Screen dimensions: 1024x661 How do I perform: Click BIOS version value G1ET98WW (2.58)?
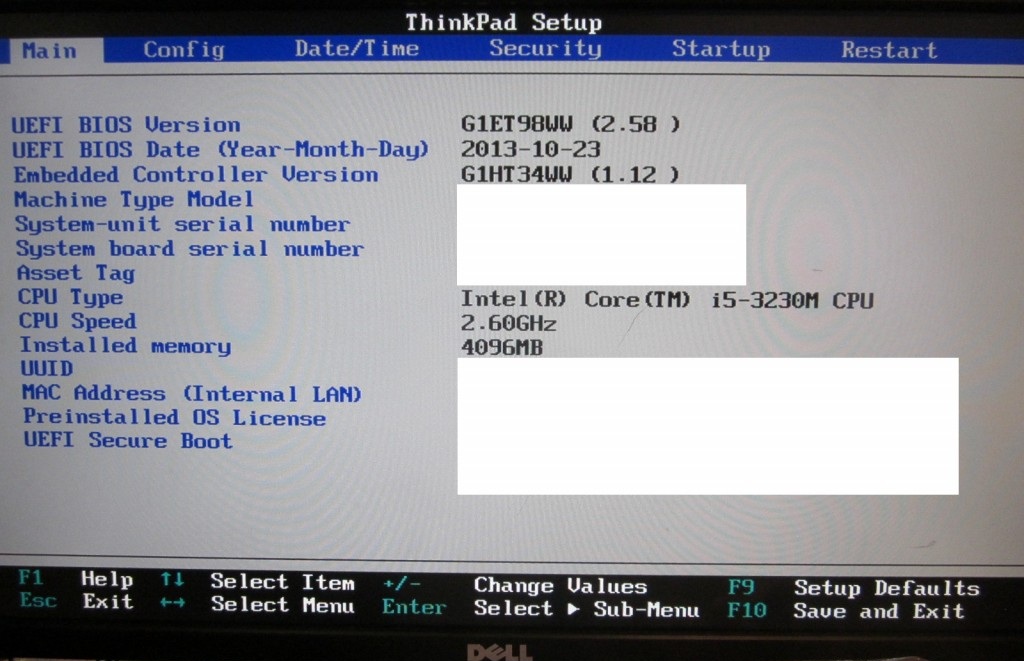570,123
